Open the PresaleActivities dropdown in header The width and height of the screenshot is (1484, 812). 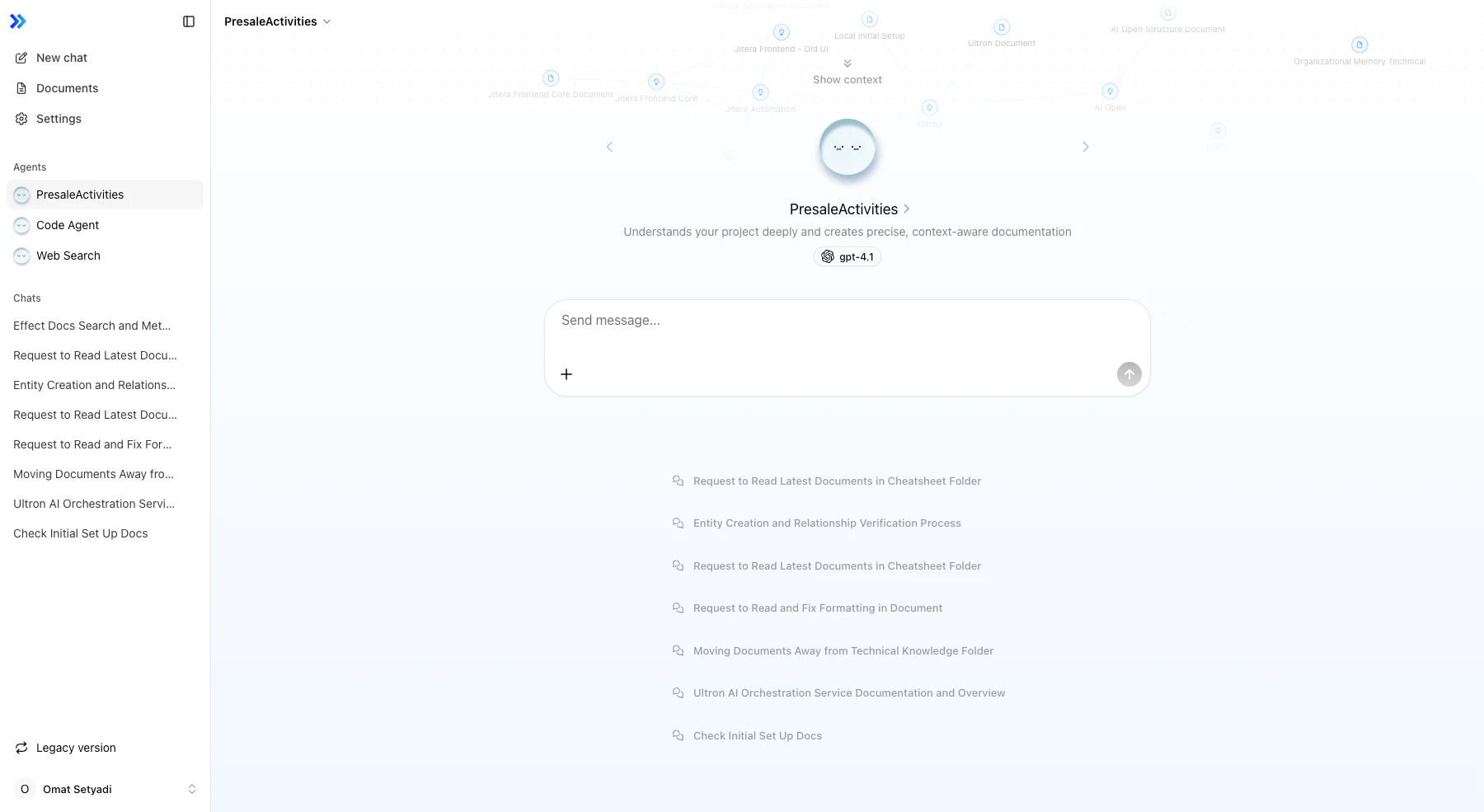[278, 21]
